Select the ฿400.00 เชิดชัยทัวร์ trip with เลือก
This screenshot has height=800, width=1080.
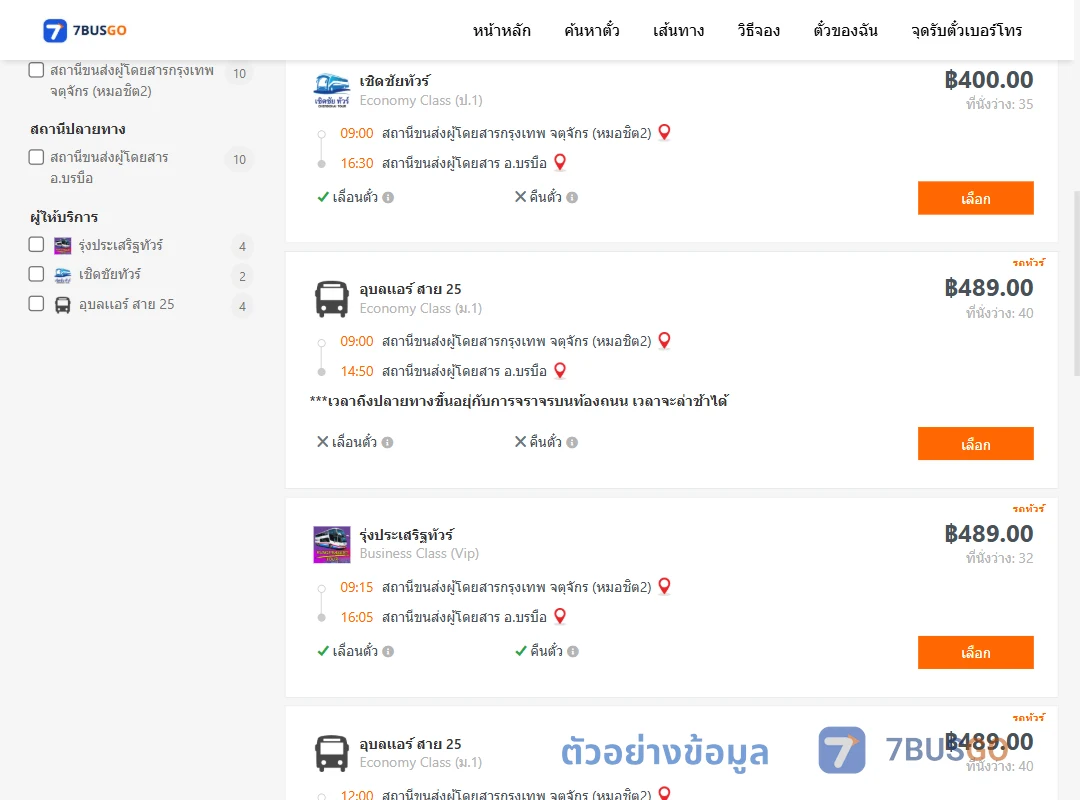tap(975, 198)
